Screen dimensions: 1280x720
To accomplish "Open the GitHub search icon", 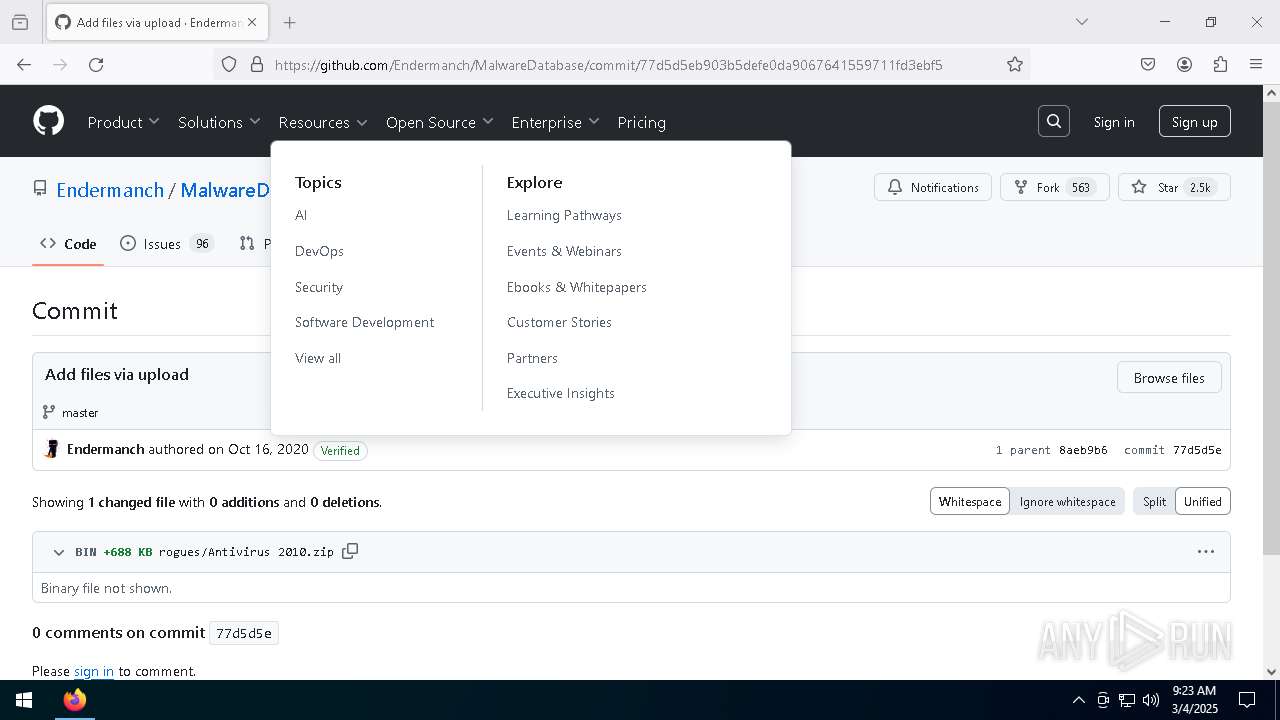I will click(1054, 121).
